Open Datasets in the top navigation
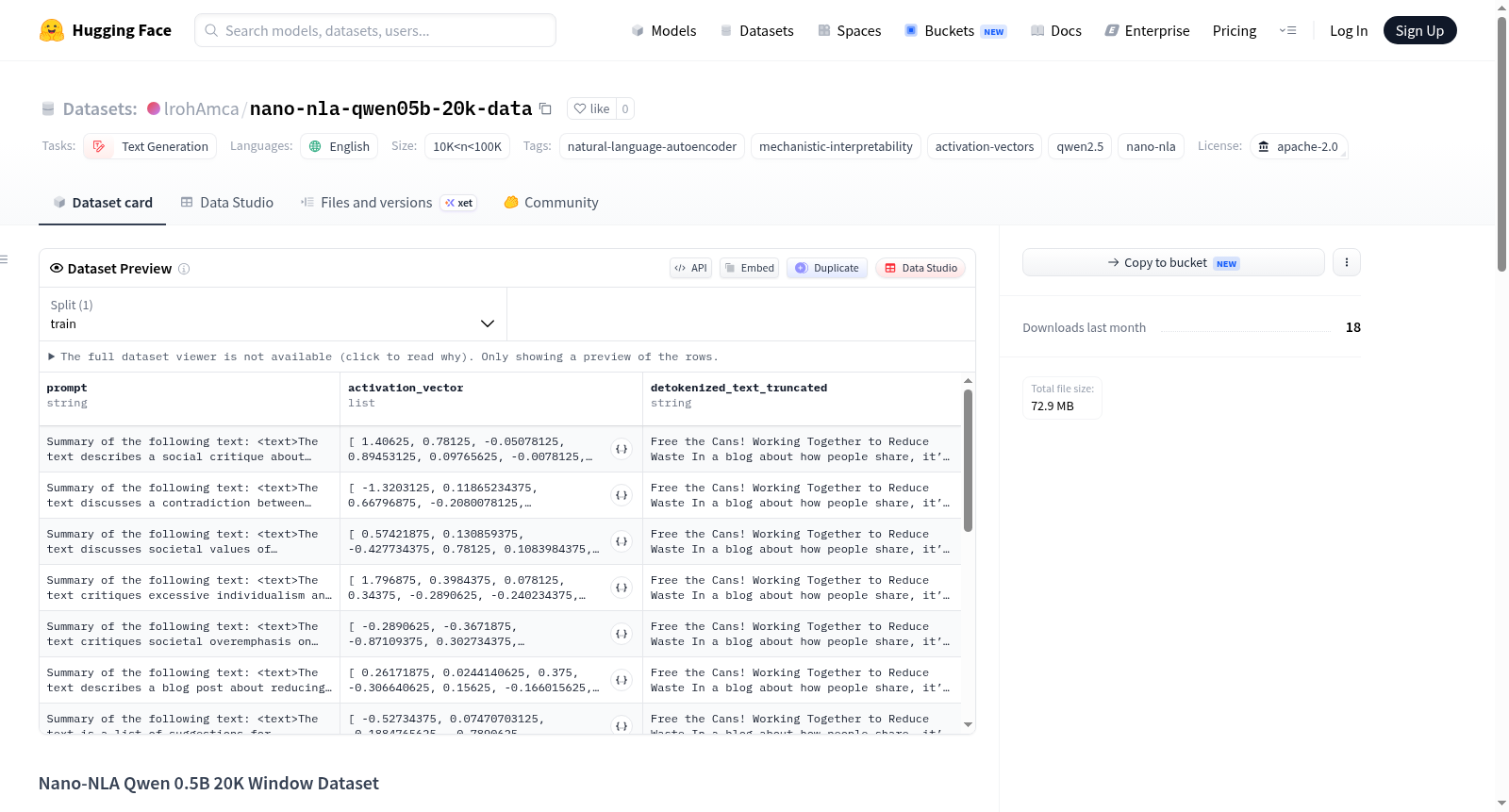The height and width of the screenshot is (812, 1509). (x=756, y=30)
